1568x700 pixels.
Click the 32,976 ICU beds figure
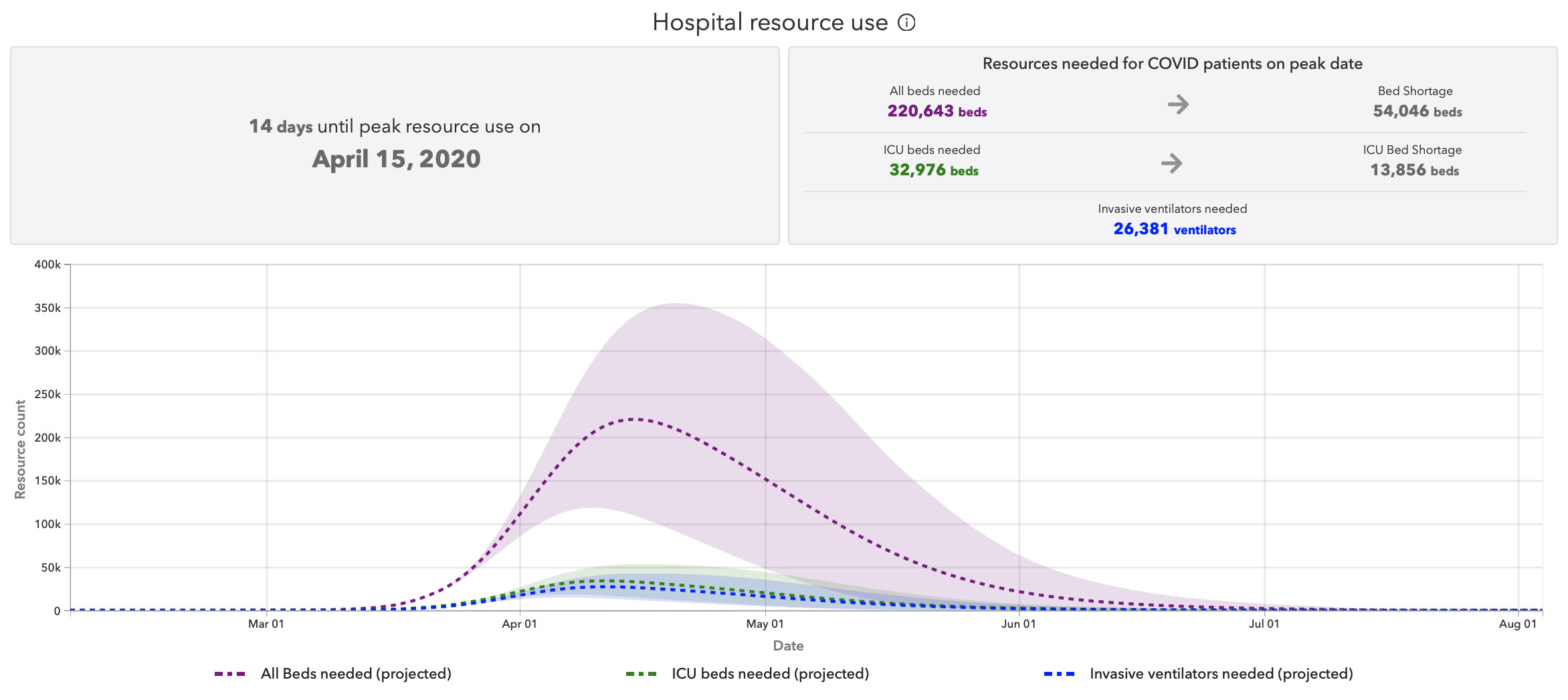[x=933, y=170]
